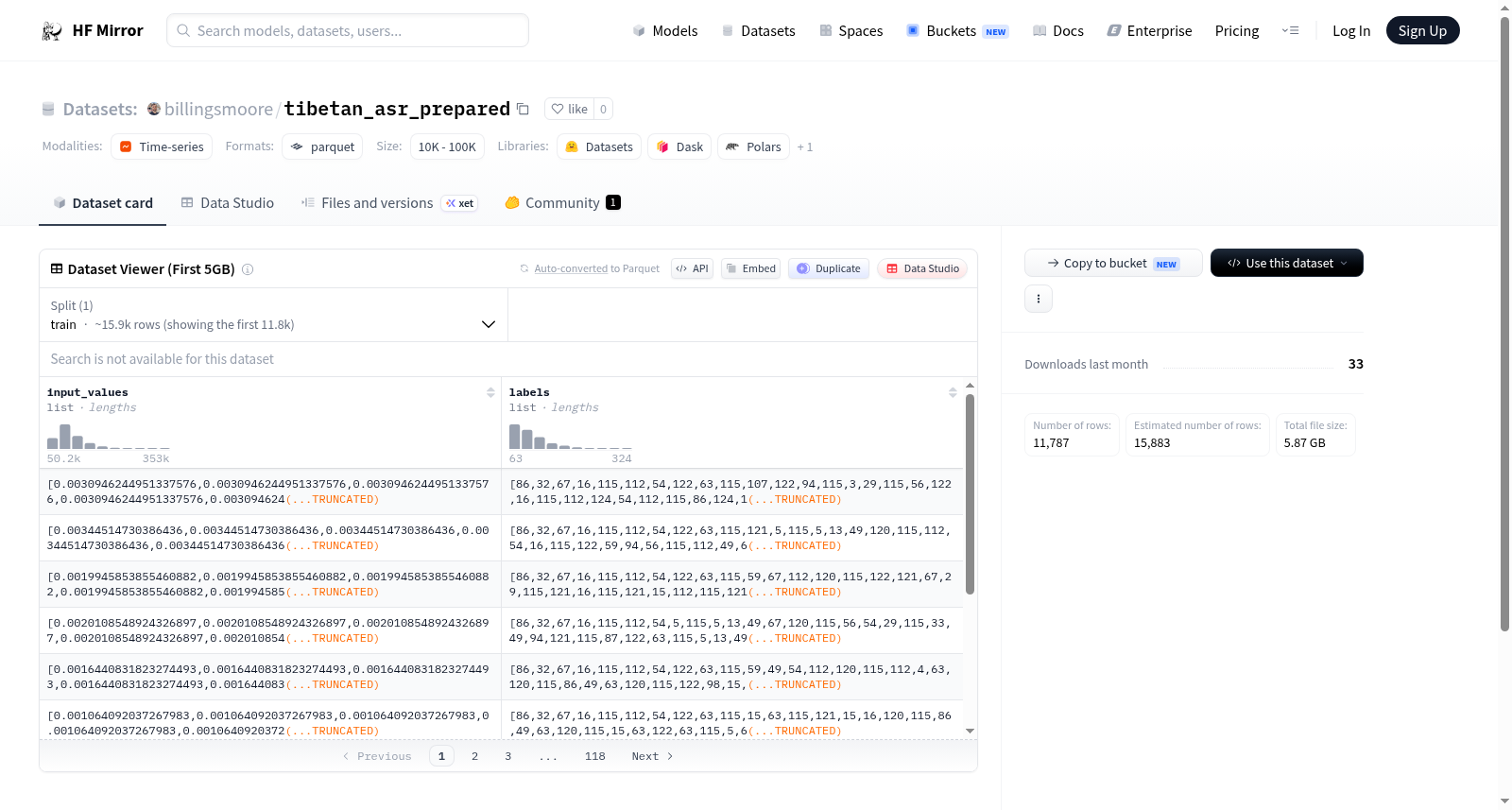1512x810 pixels.
Task: Open the three-dot more options button
Action: [x=1039, y=299]
